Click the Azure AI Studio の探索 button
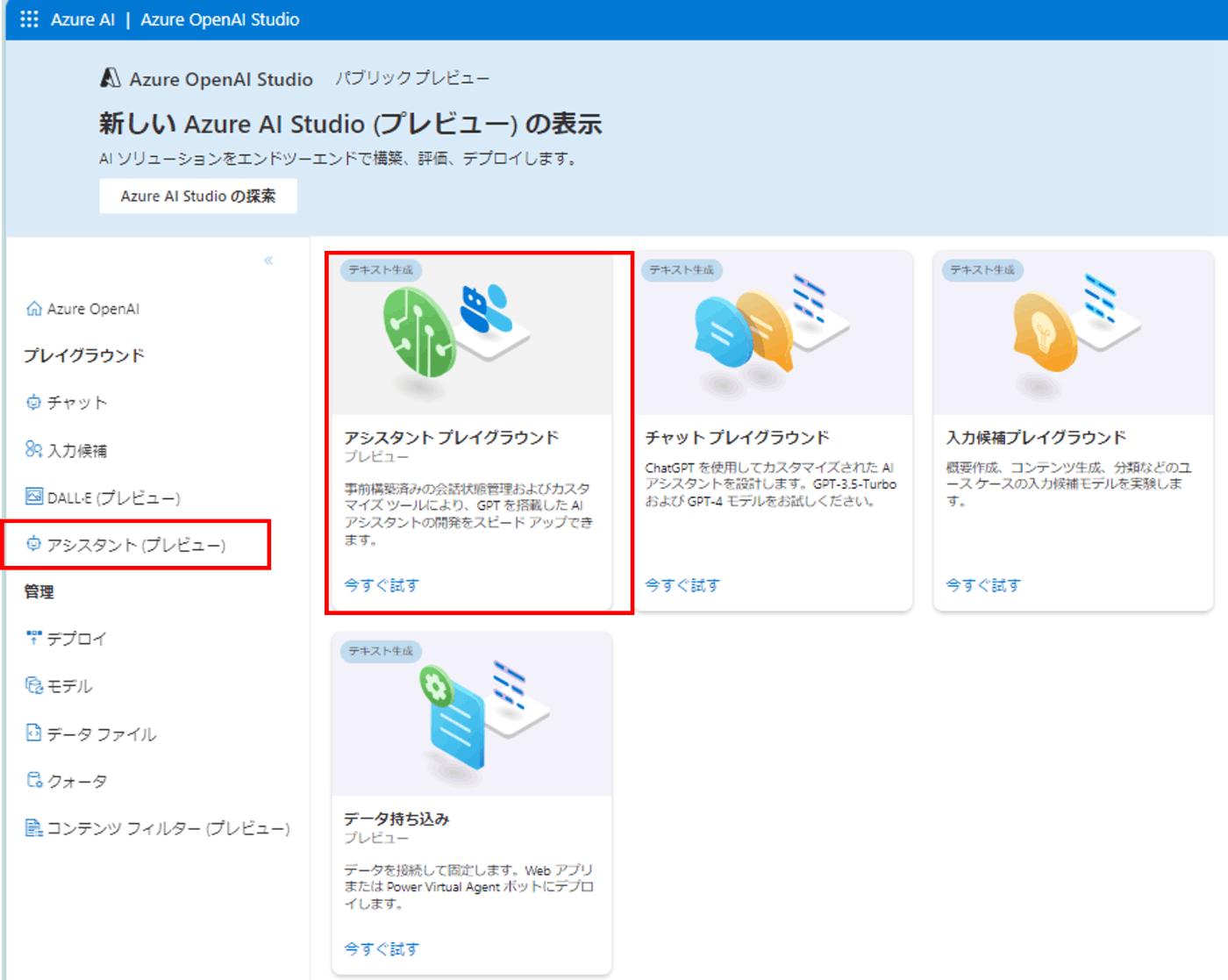Viewport: 1228px width, 980px height. (x=198, y=196)
